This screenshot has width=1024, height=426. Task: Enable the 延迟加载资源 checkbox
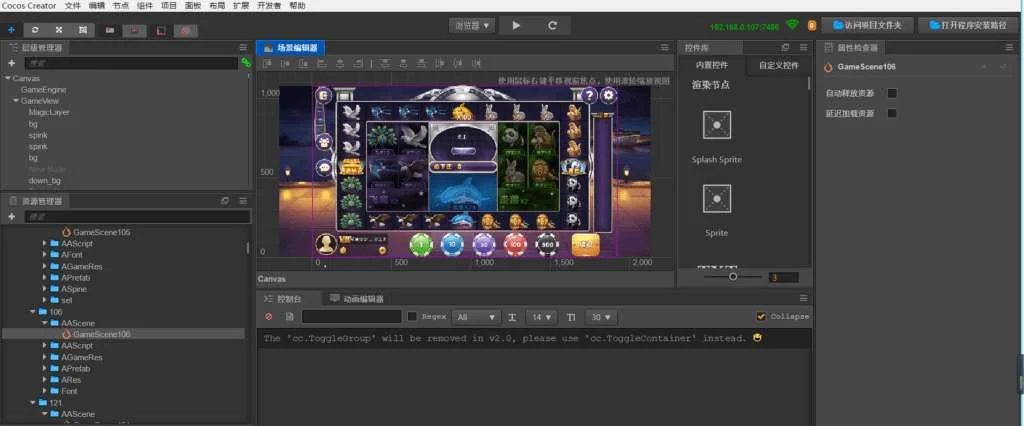click(892, 114)
